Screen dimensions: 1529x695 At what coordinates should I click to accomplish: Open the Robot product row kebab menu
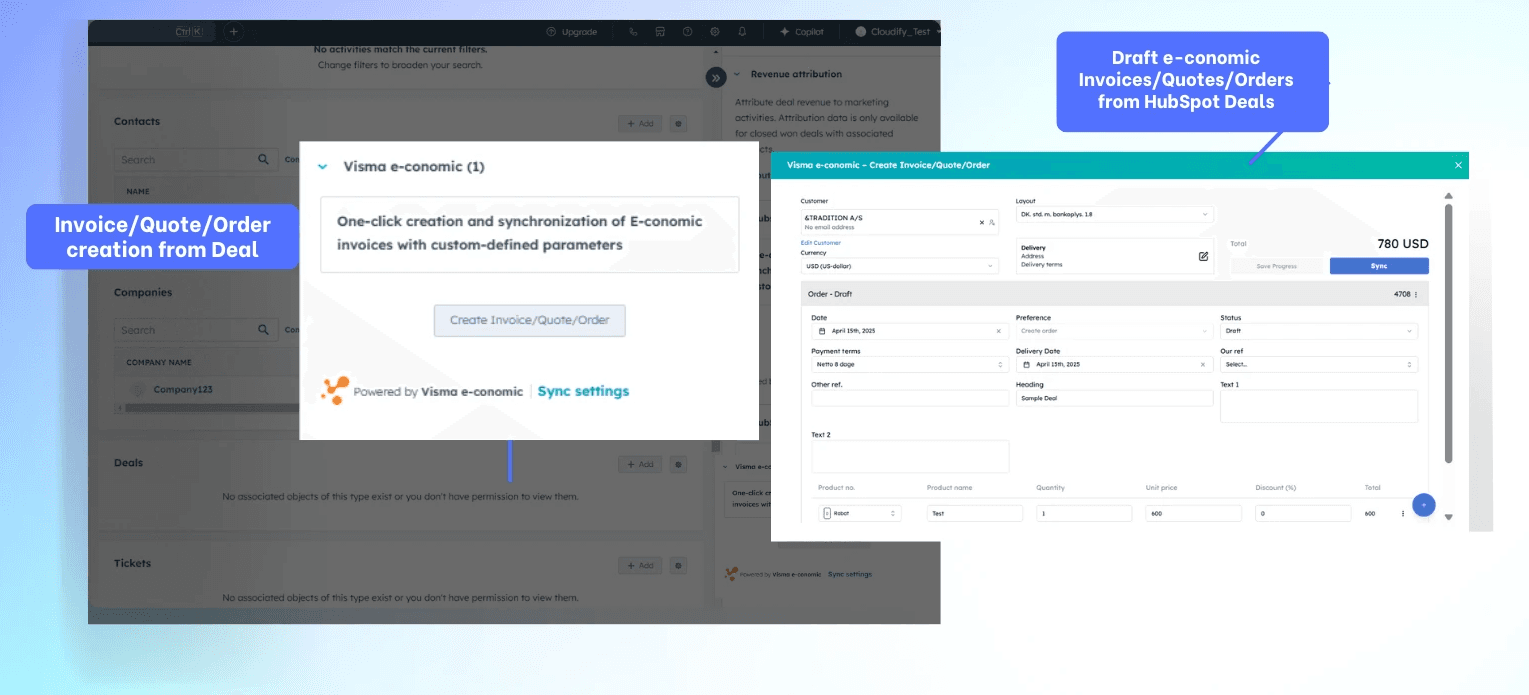click(x=1402, y=513)
